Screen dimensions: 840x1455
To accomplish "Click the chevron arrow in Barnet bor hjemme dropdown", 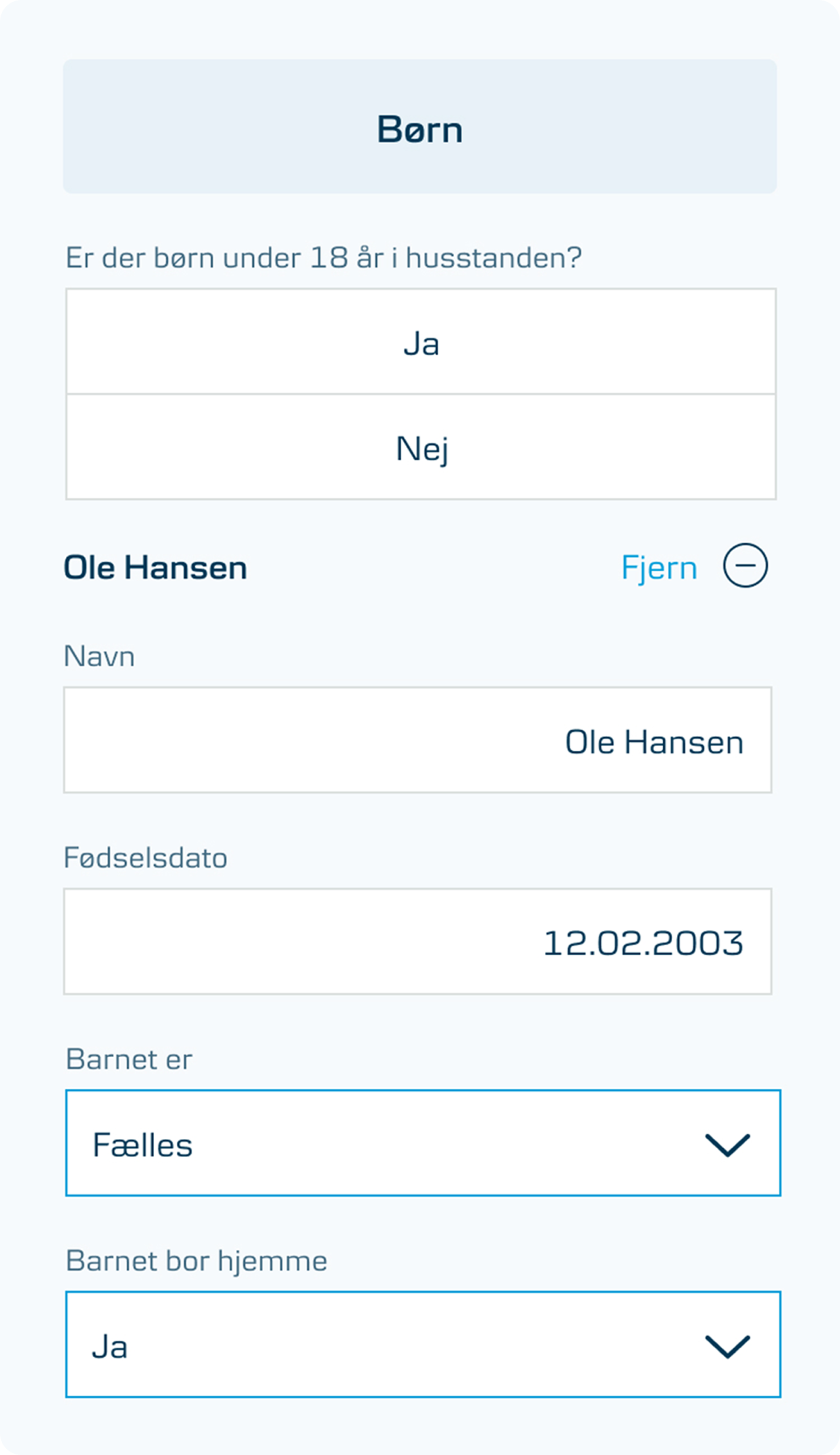I will click(727, 1347).
